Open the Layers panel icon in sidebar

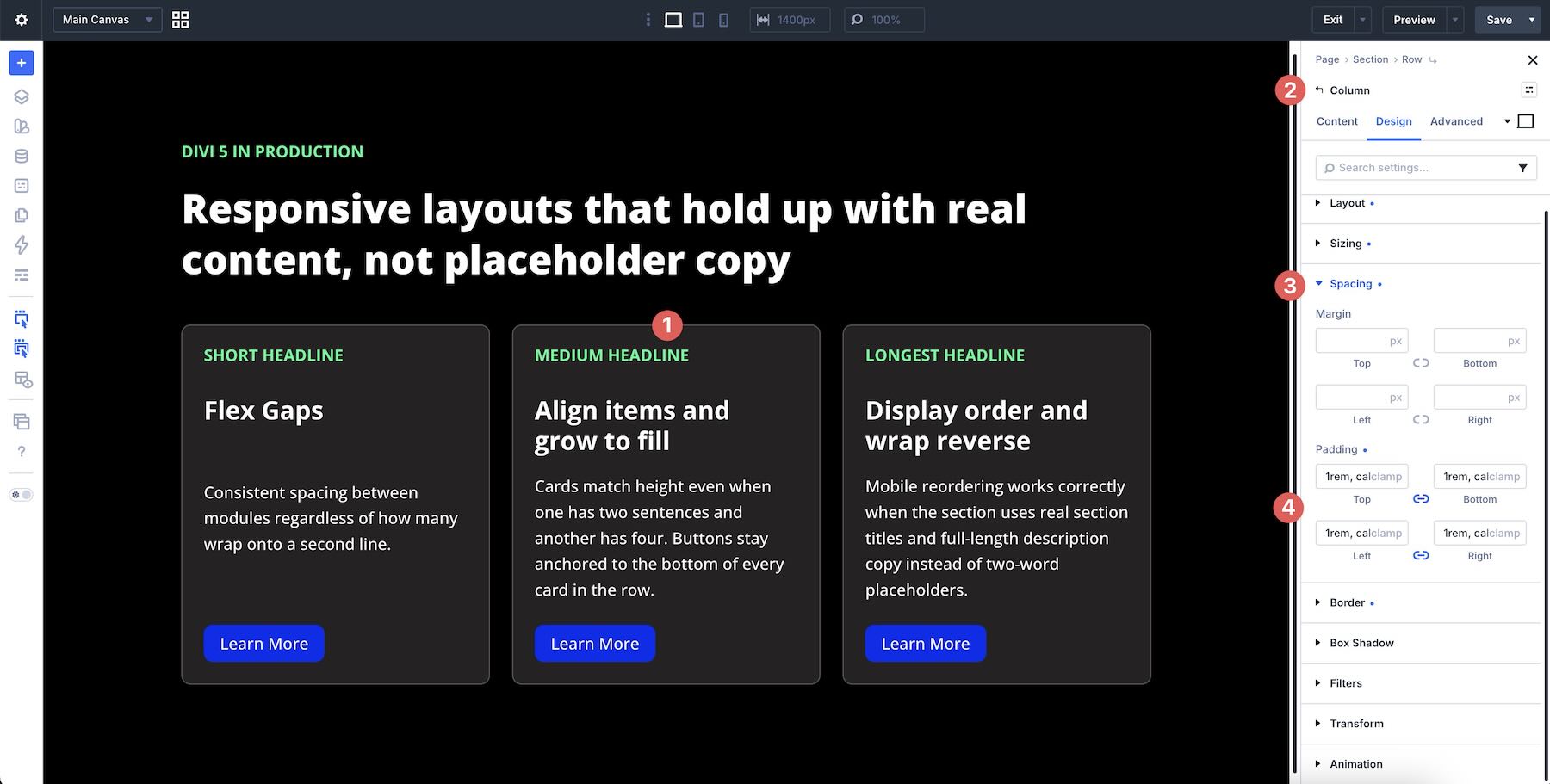click(22, 96)
